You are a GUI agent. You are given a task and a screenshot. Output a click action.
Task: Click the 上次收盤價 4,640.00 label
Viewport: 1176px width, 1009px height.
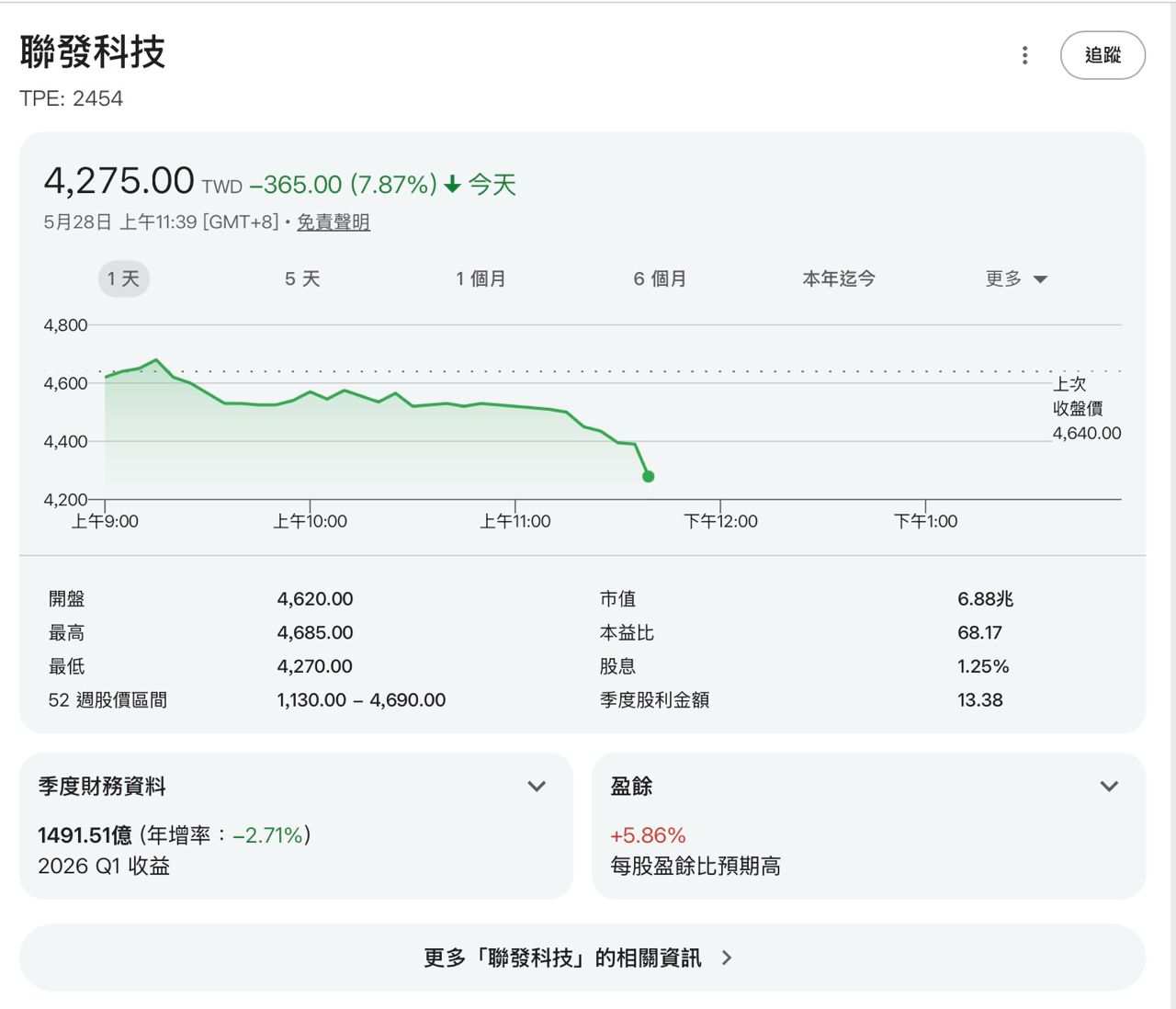click(1087, 408)
